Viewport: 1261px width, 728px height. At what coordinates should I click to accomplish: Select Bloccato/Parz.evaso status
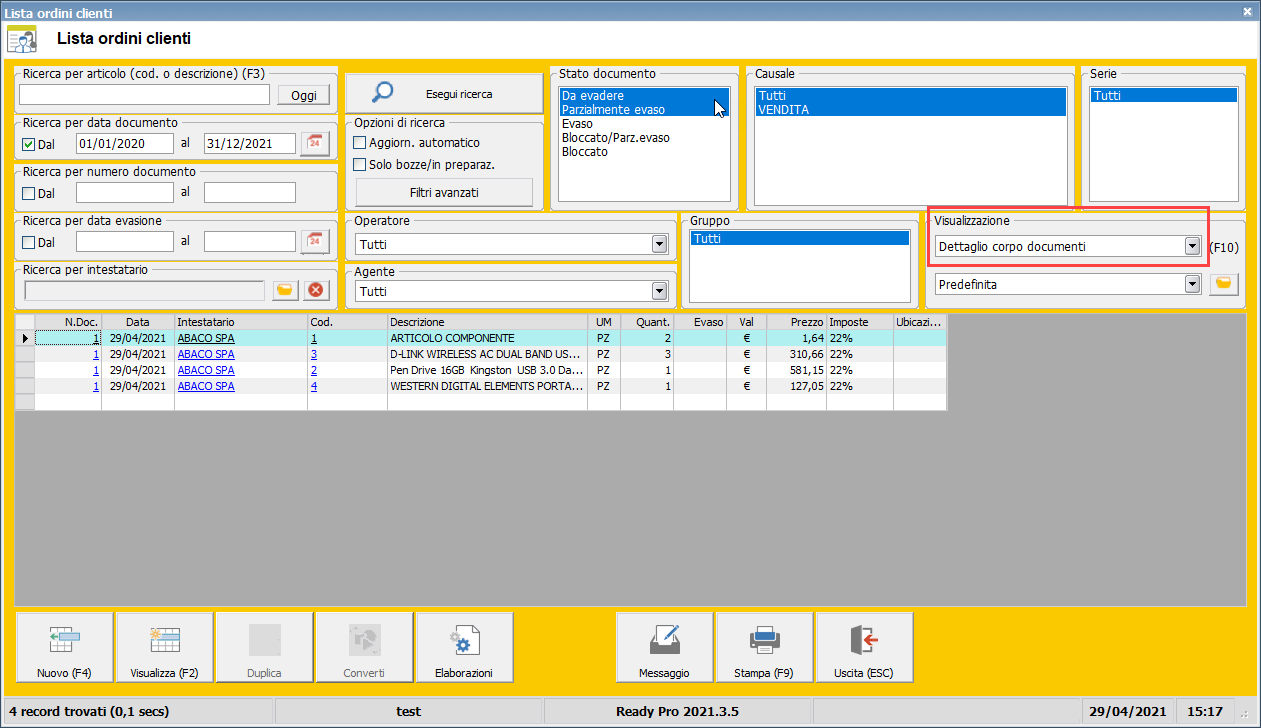[x=644, y=138]
